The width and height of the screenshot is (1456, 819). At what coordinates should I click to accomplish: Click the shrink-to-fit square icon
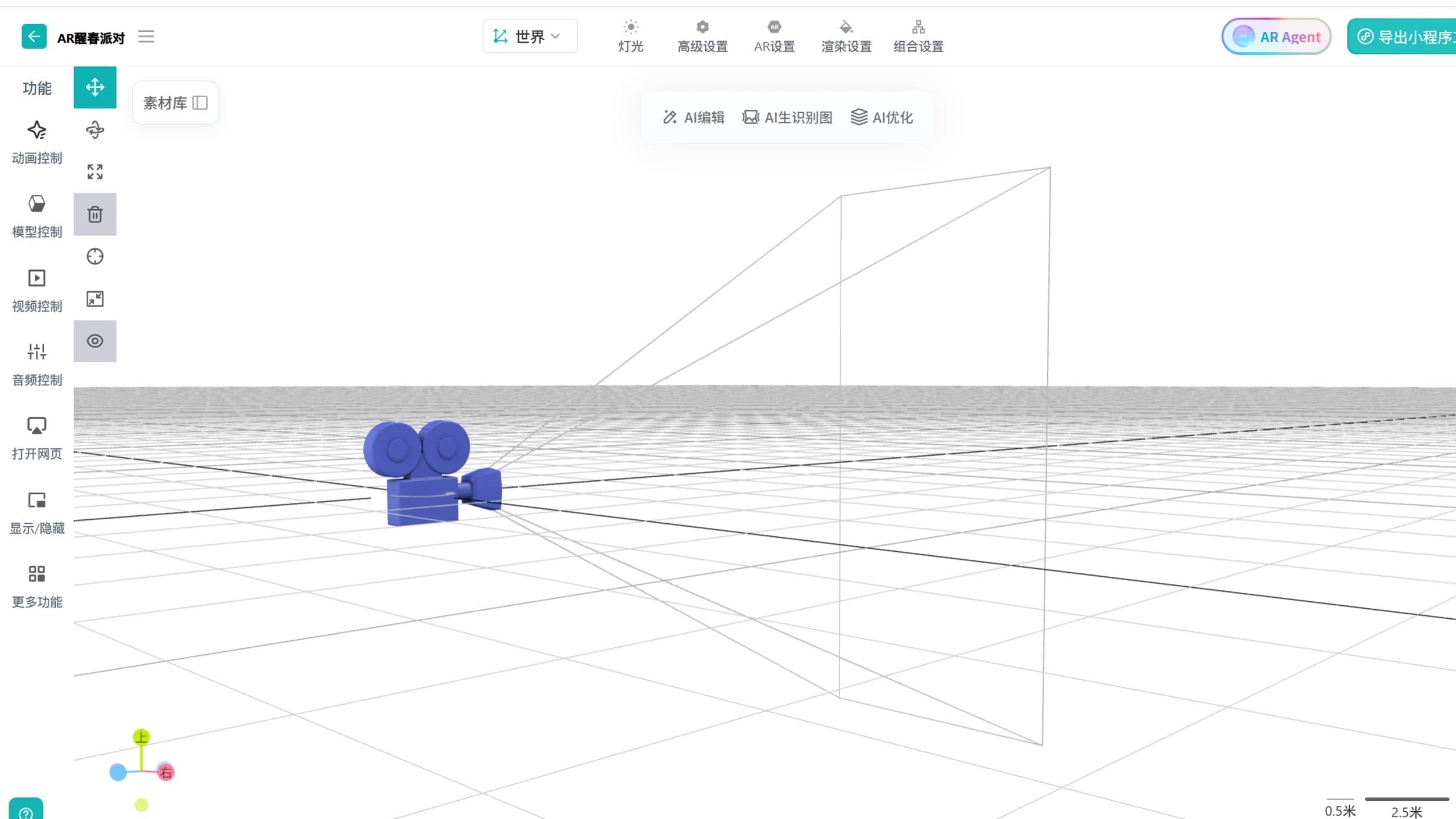point(95,299)
